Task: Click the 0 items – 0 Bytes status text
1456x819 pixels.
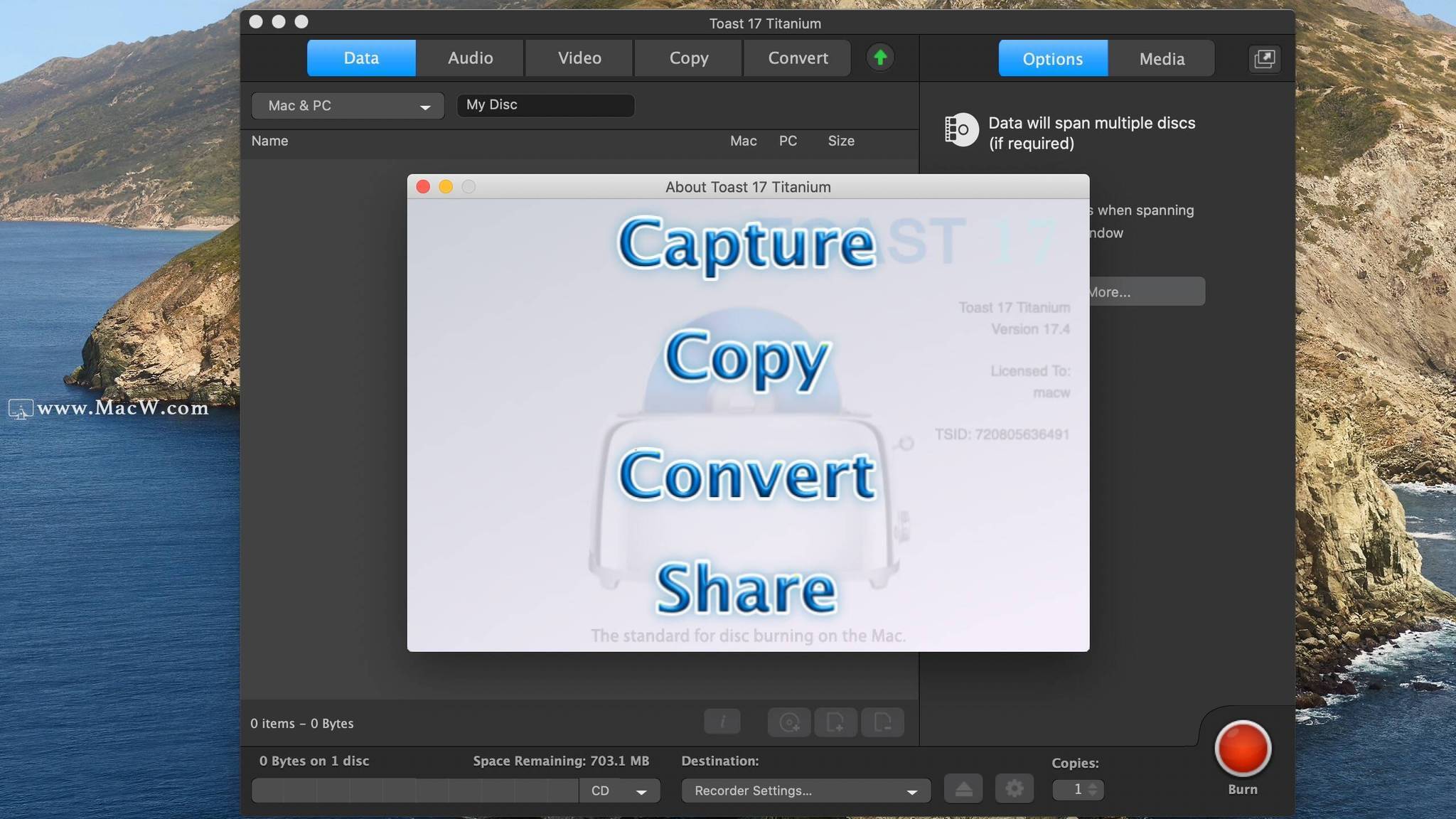Action: click(x=301, y=723)
